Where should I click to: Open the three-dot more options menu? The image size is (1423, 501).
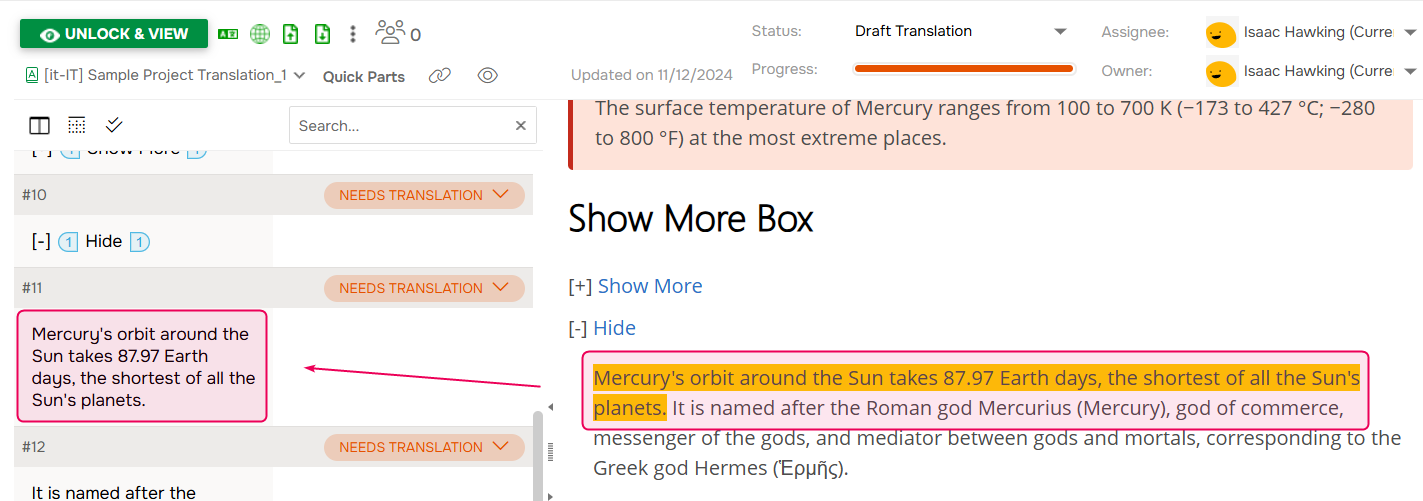[352, 34]
